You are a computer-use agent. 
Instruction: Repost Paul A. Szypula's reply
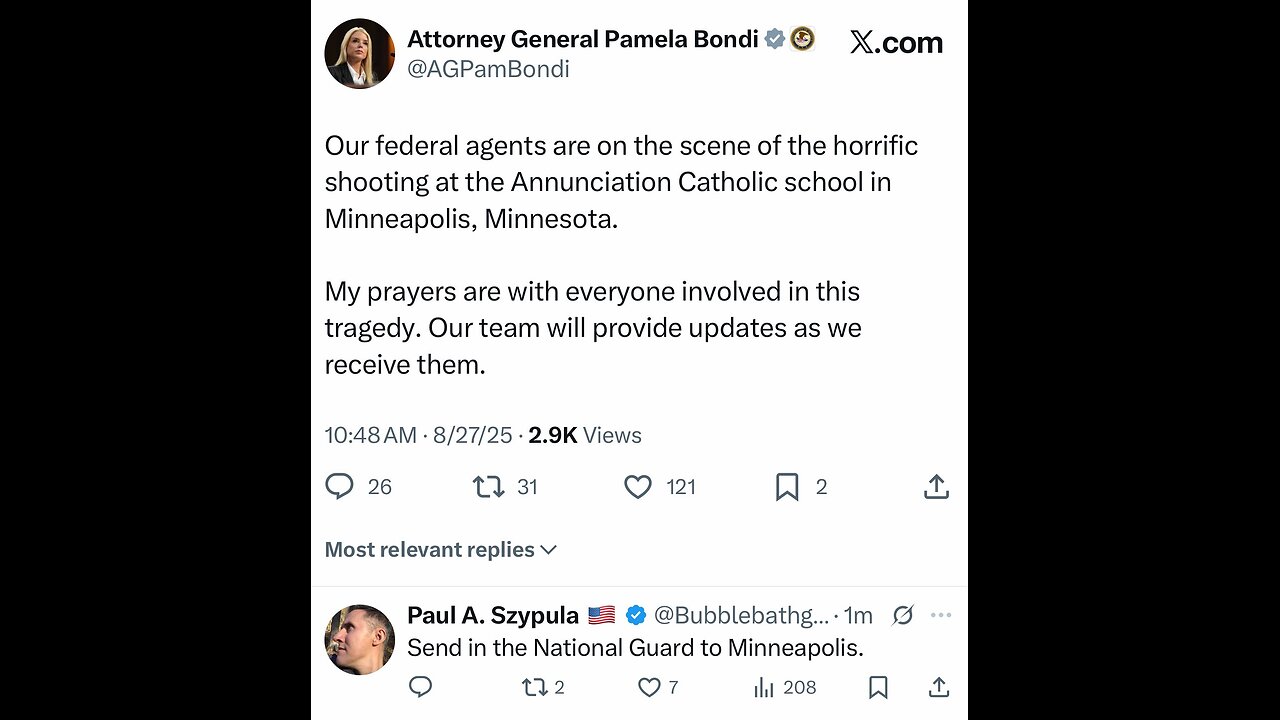pos(534,687)
